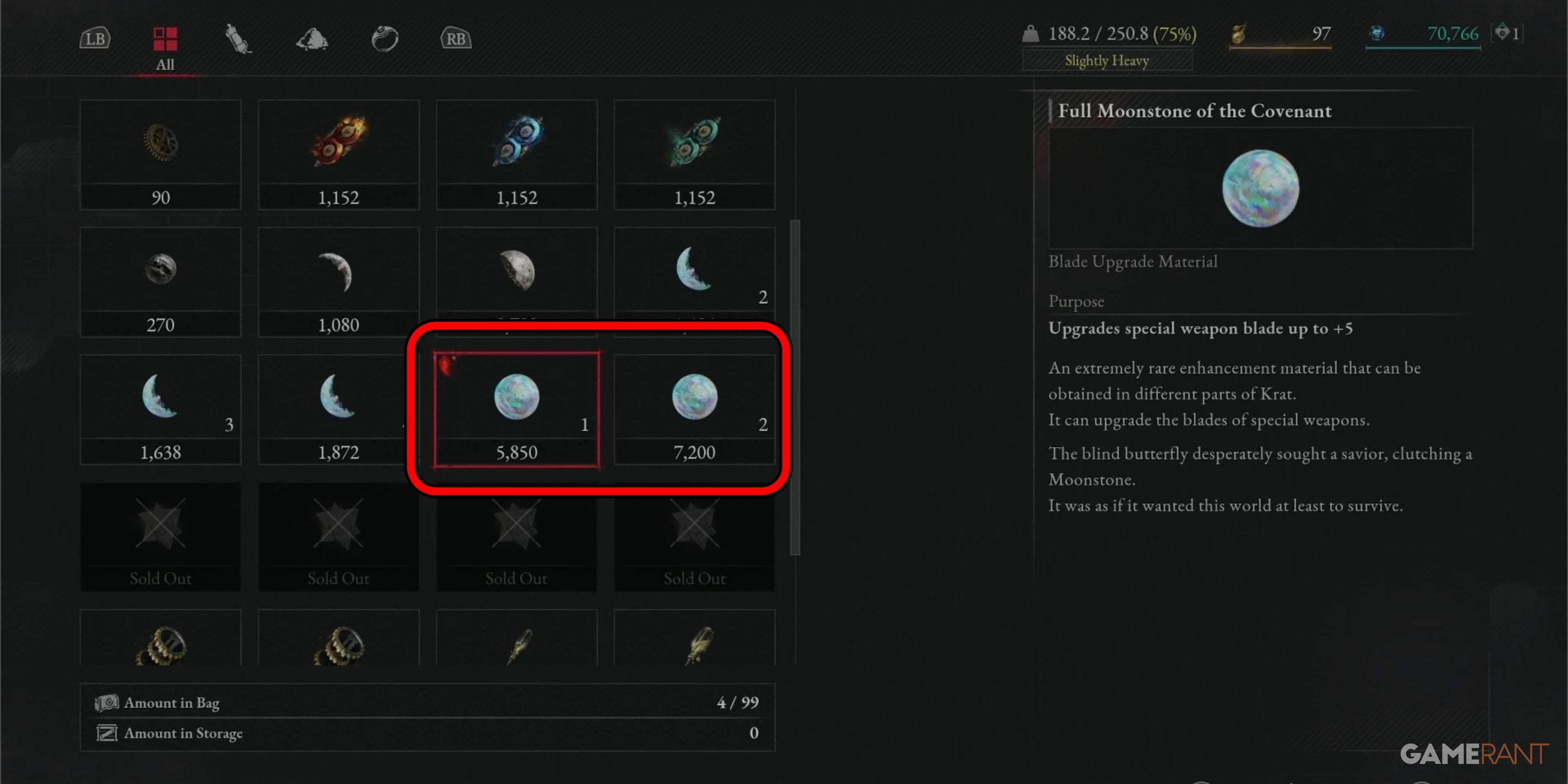This screenshot has width=1568, height=784.
Task: Click the Full Moonstone preview image
Action: coord(1260,188)
